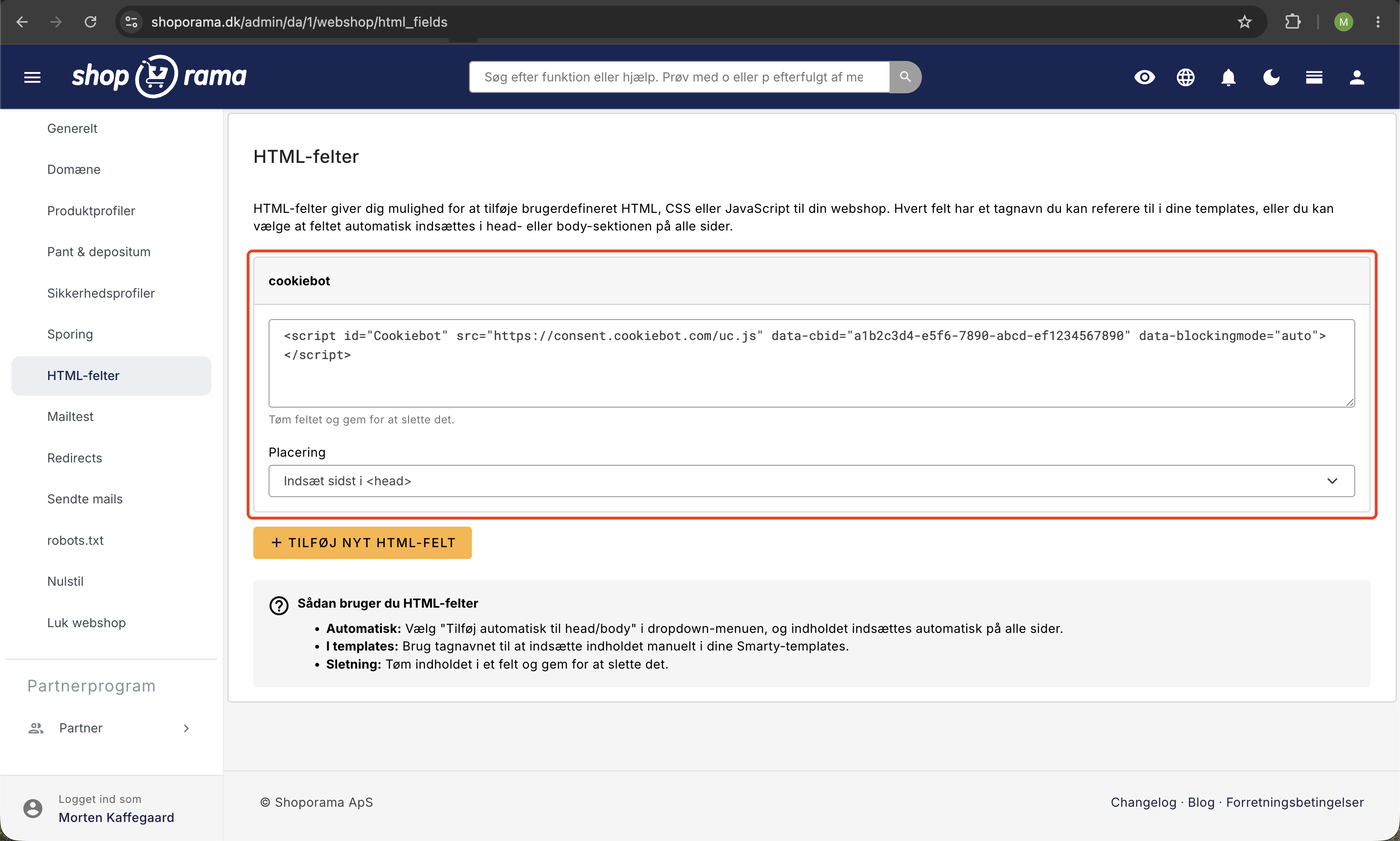Click the stacked bars icon in header
This screenshot has width=1400, height=841.
click(1314, 77)
